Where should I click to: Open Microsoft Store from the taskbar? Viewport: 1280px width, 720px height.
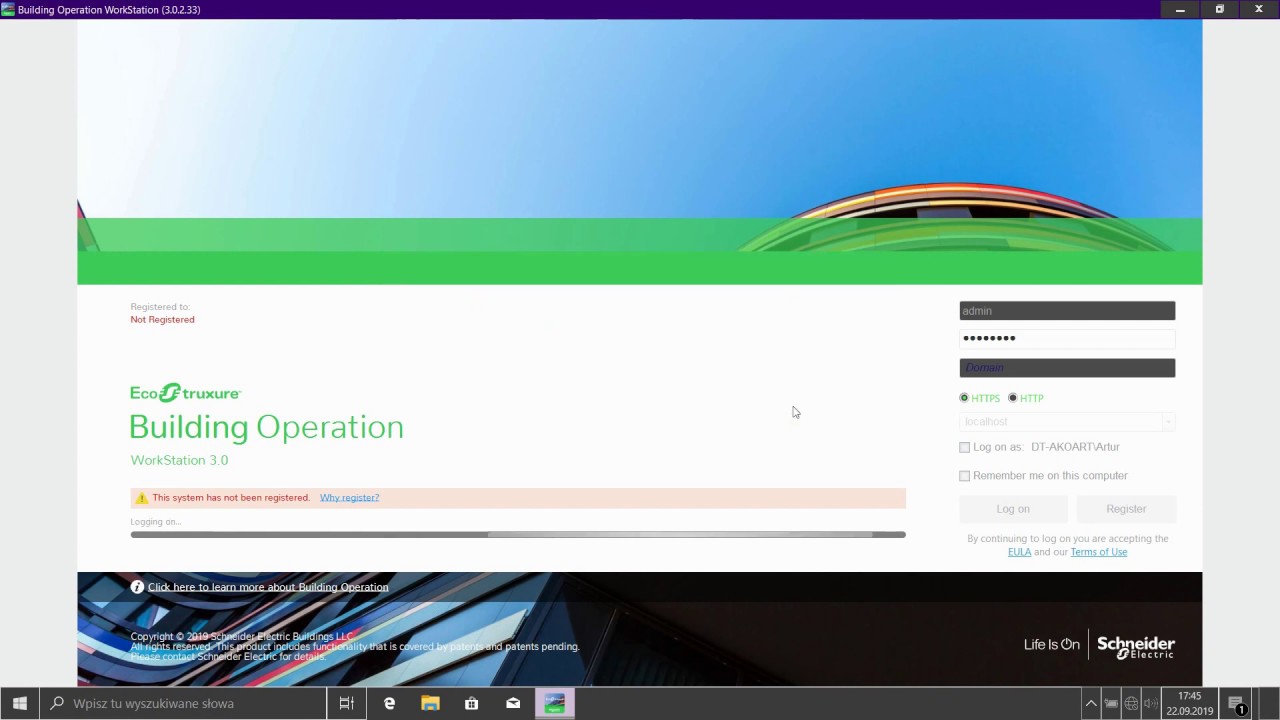[x=471, y=704]
